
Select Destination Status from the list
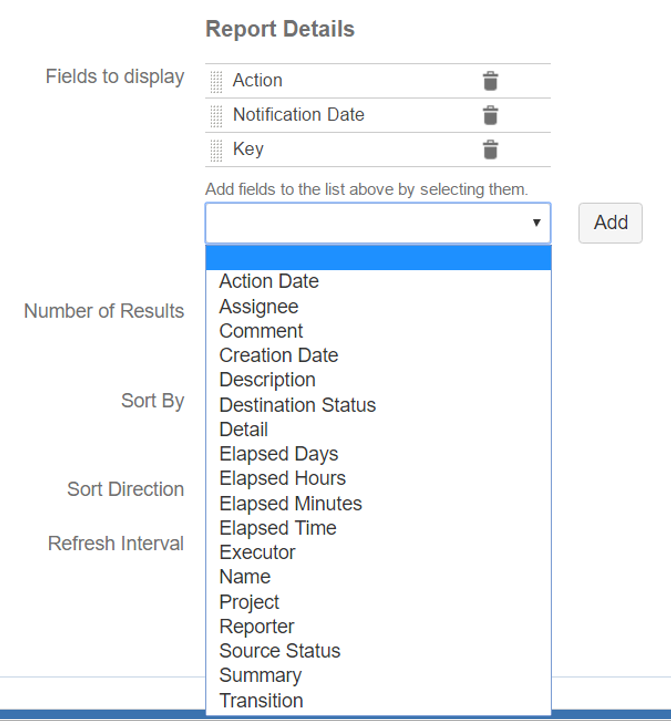[x=298, y=405]
